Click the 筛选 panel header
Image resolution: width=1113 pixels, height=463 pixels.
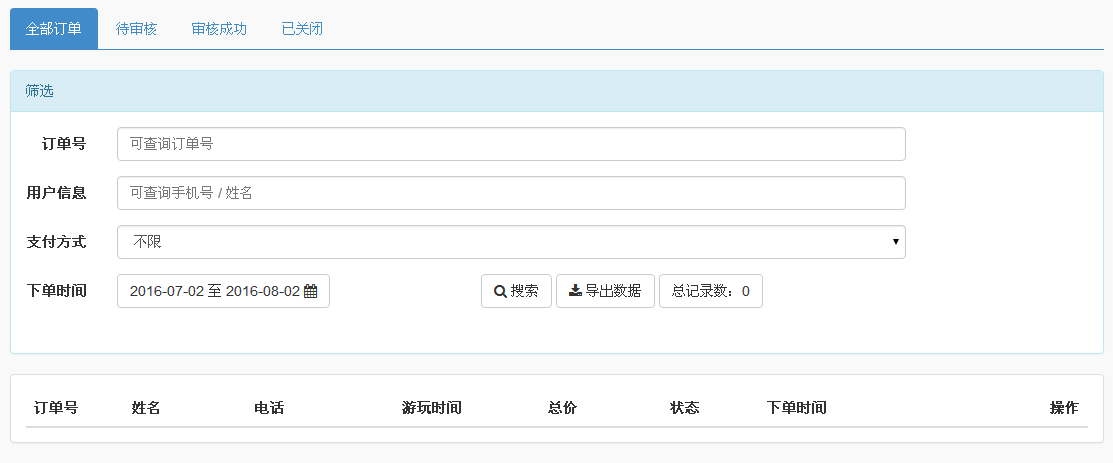pos(557,91)
